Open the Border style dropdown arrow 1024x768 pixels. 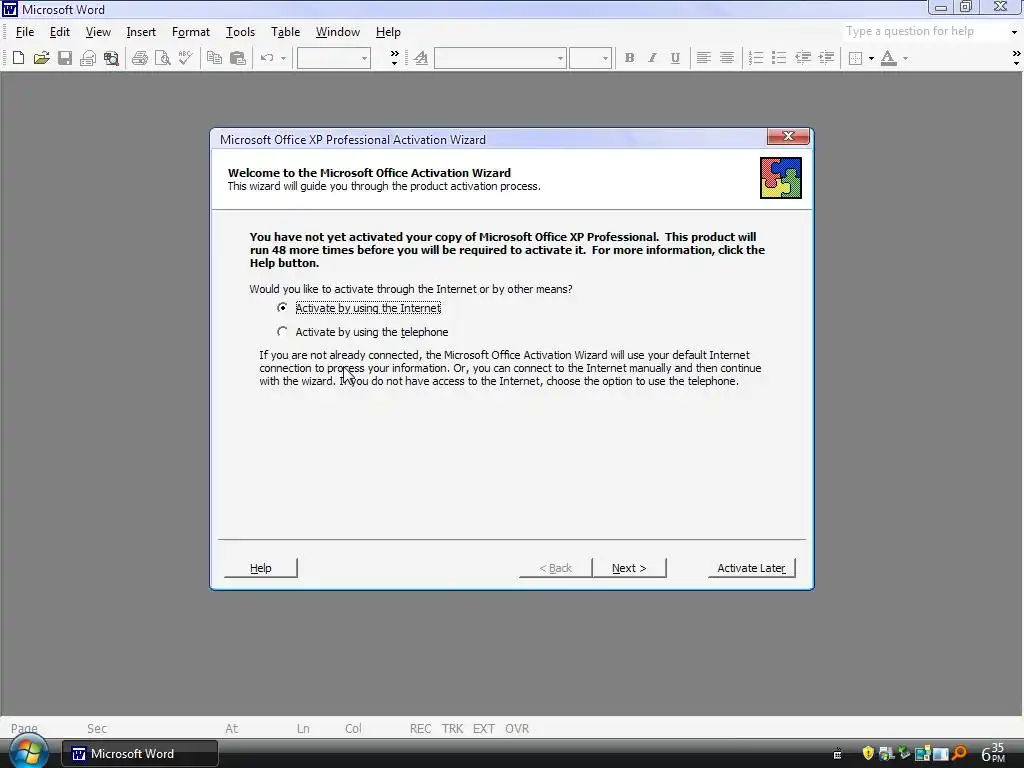pyautogui.click(x=871, y=58)
